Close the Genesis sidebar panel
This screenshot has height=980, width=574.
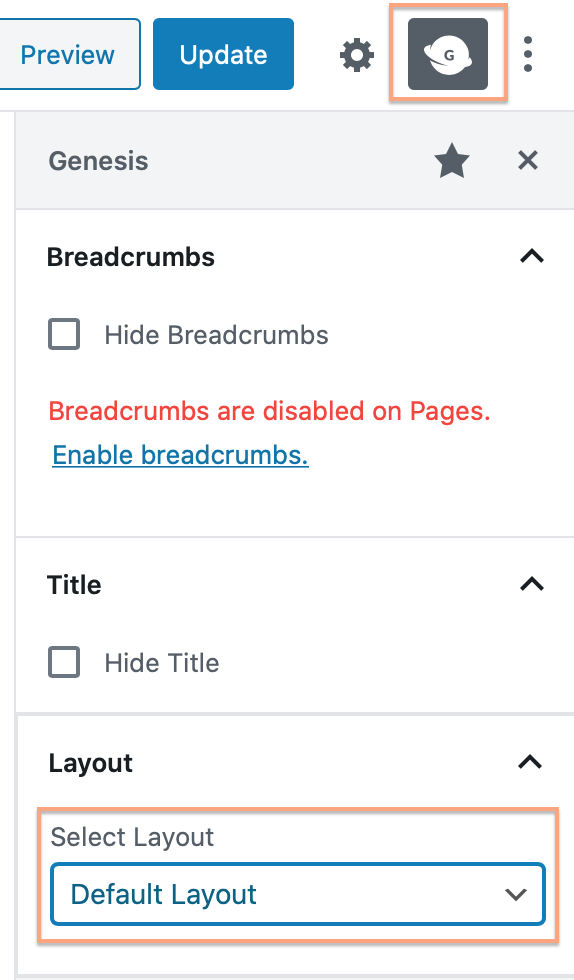click(528, 161)
